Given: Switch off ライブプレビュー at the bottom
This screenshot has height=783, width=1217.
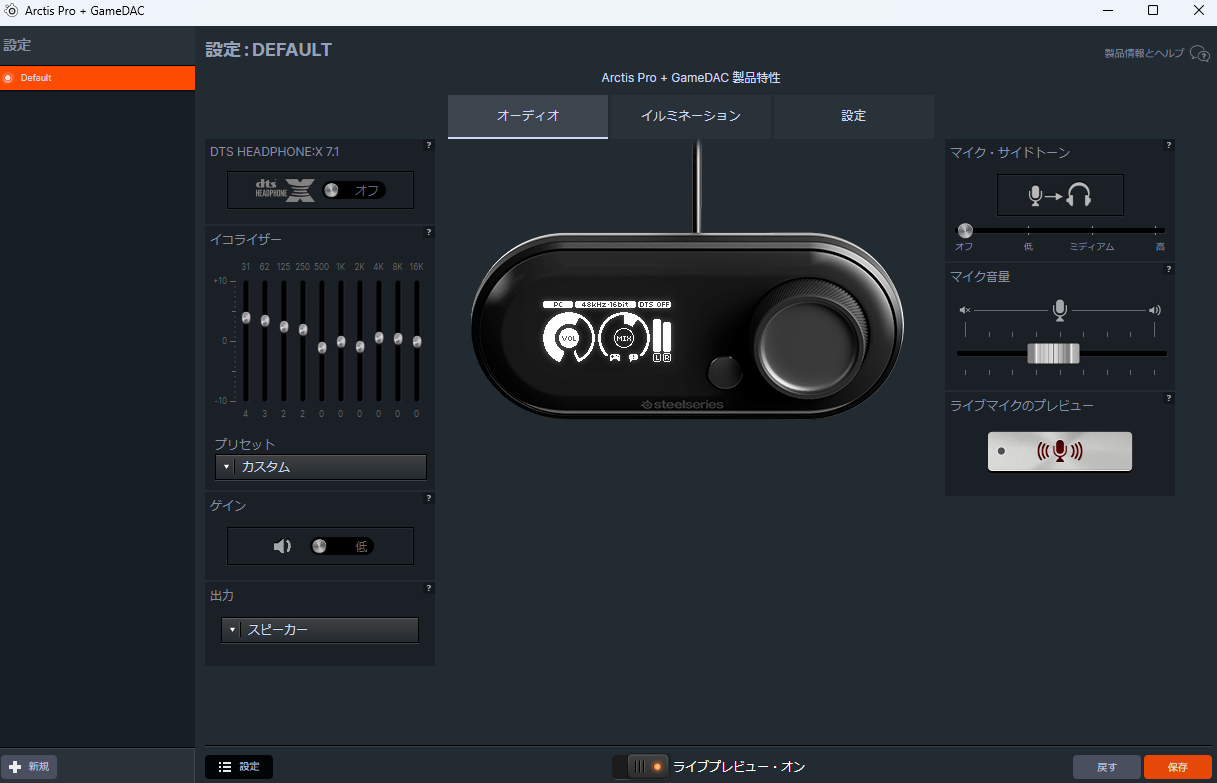Looking at the screenshot, I should pyautogui.click(x=640, y=765).
